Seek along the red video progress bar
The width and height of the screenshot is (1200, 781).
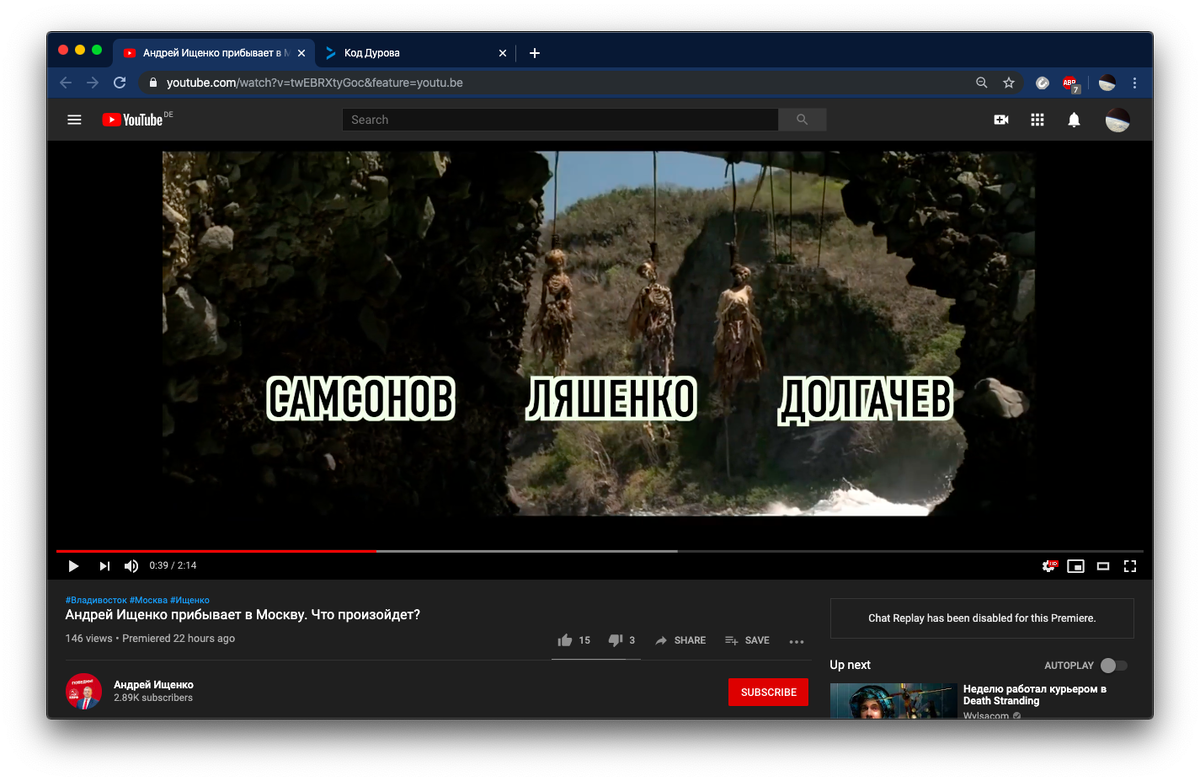[x=216, y=551]
